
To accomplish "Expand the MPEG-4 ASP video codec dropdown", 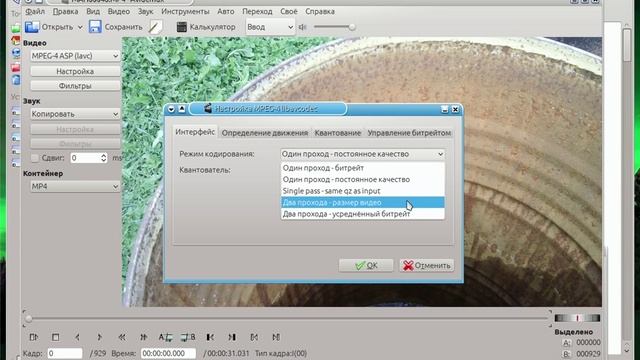I will [x=75, y=56].
